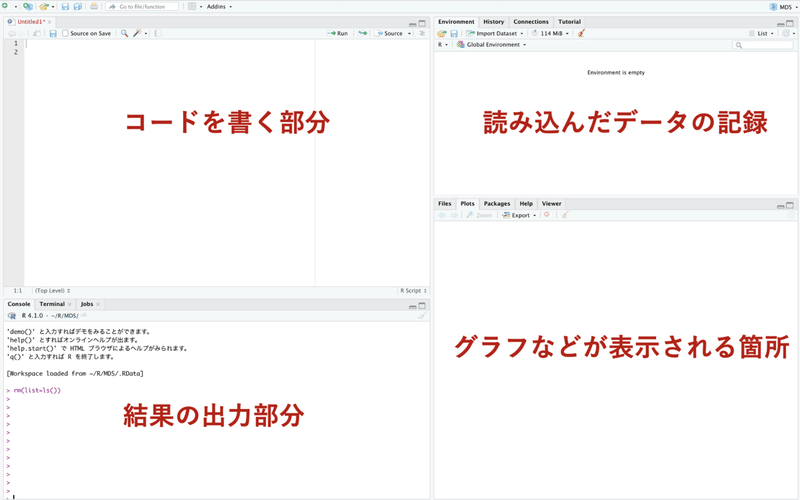Screen dimensions: 800x500
Task: Click the Find/Replace magnifier icon
Action: [x=124, y=33]
